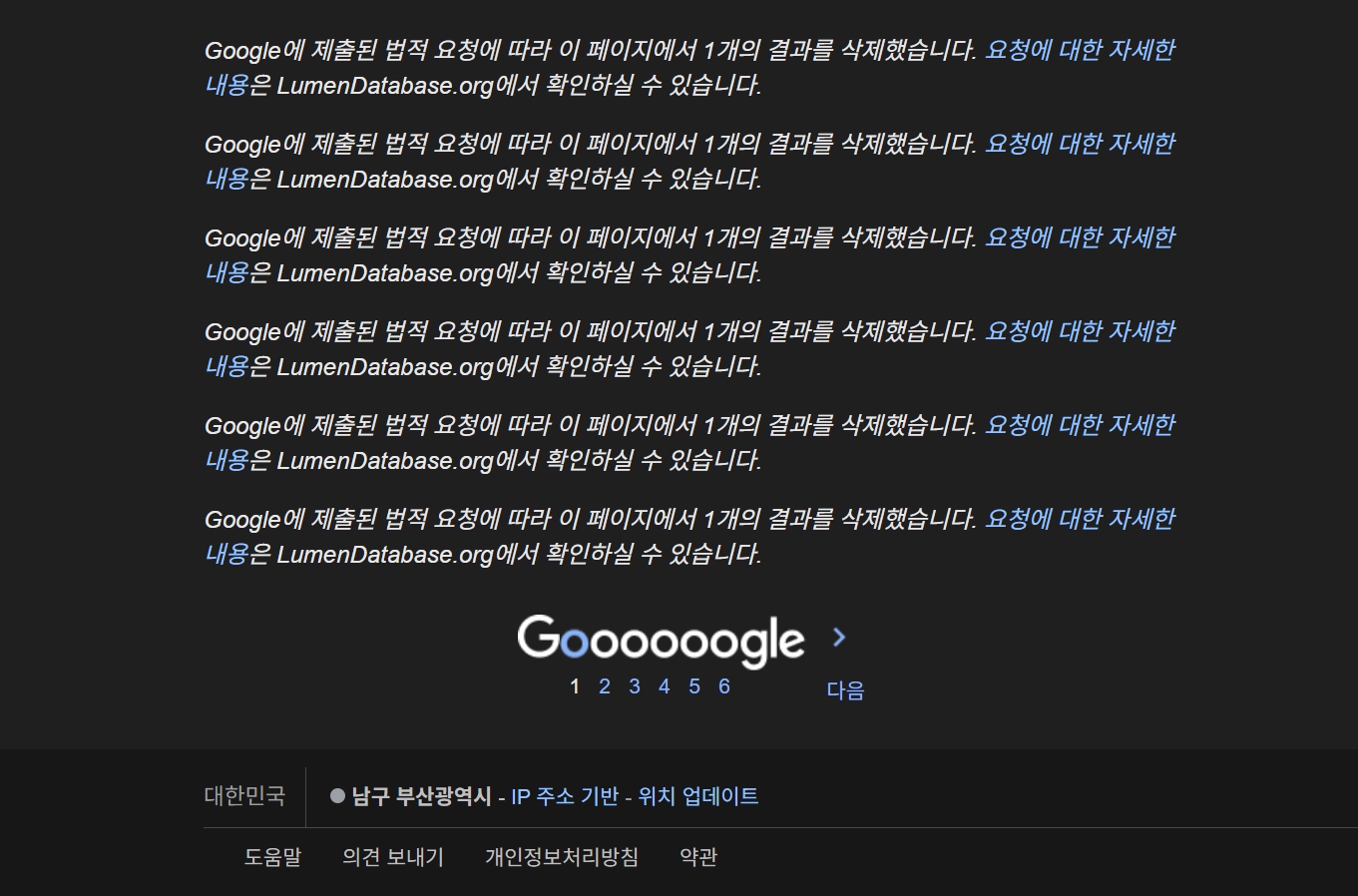This screenshot has width=1358, height=896.
Task: Open first notice's '요청에 대한 자세한 내용' link
Action: pos(1080,50)
